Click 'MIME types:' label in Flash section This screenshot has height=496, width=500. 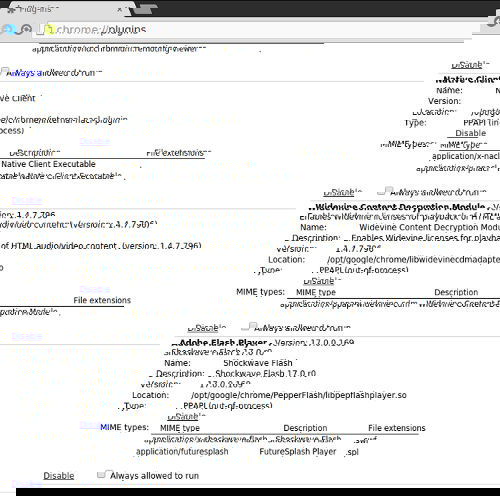pyautogui.click(x=124, y=427)
